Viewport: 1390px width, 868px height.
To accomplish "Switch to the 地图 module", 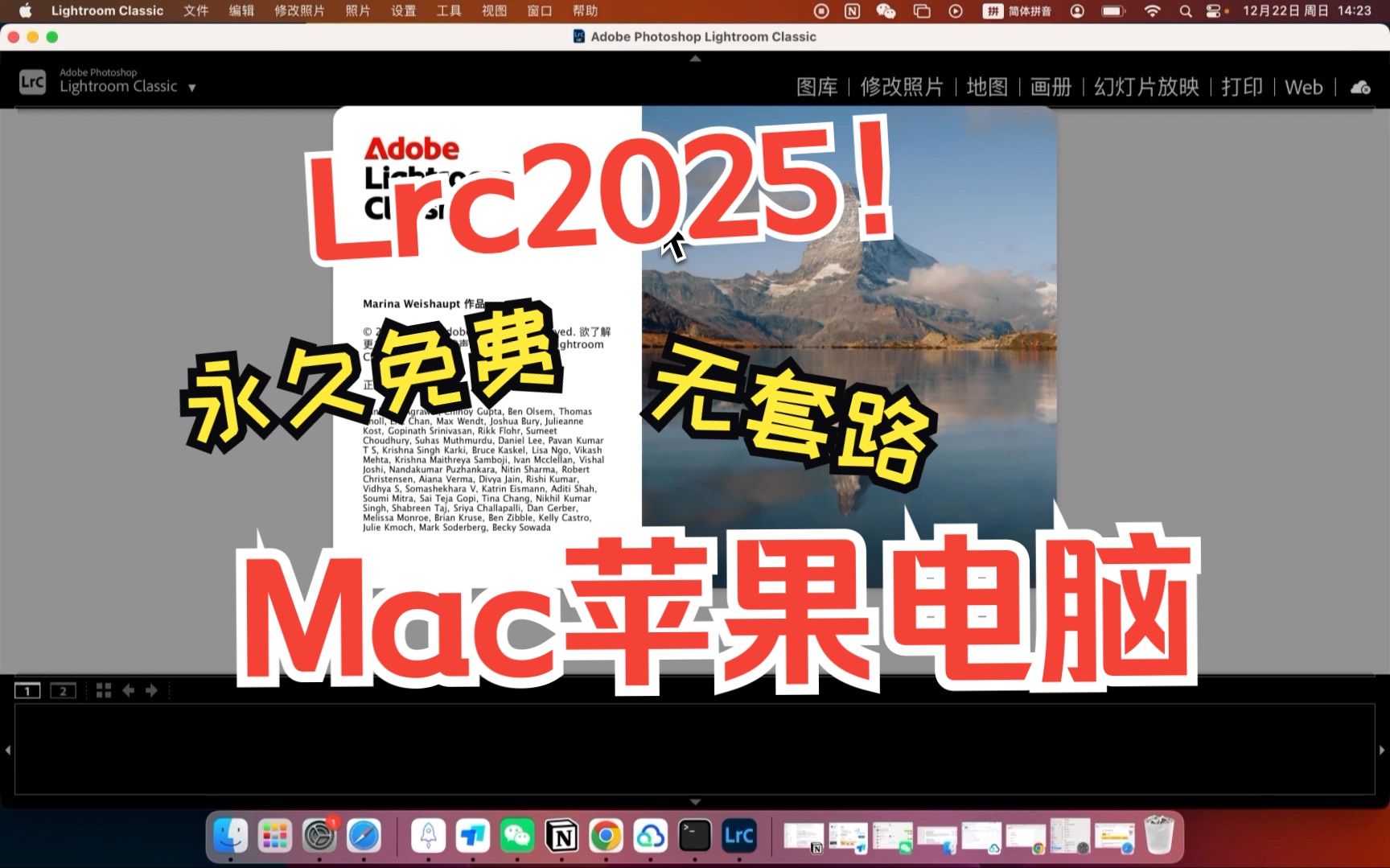I will tap(987, 87).
